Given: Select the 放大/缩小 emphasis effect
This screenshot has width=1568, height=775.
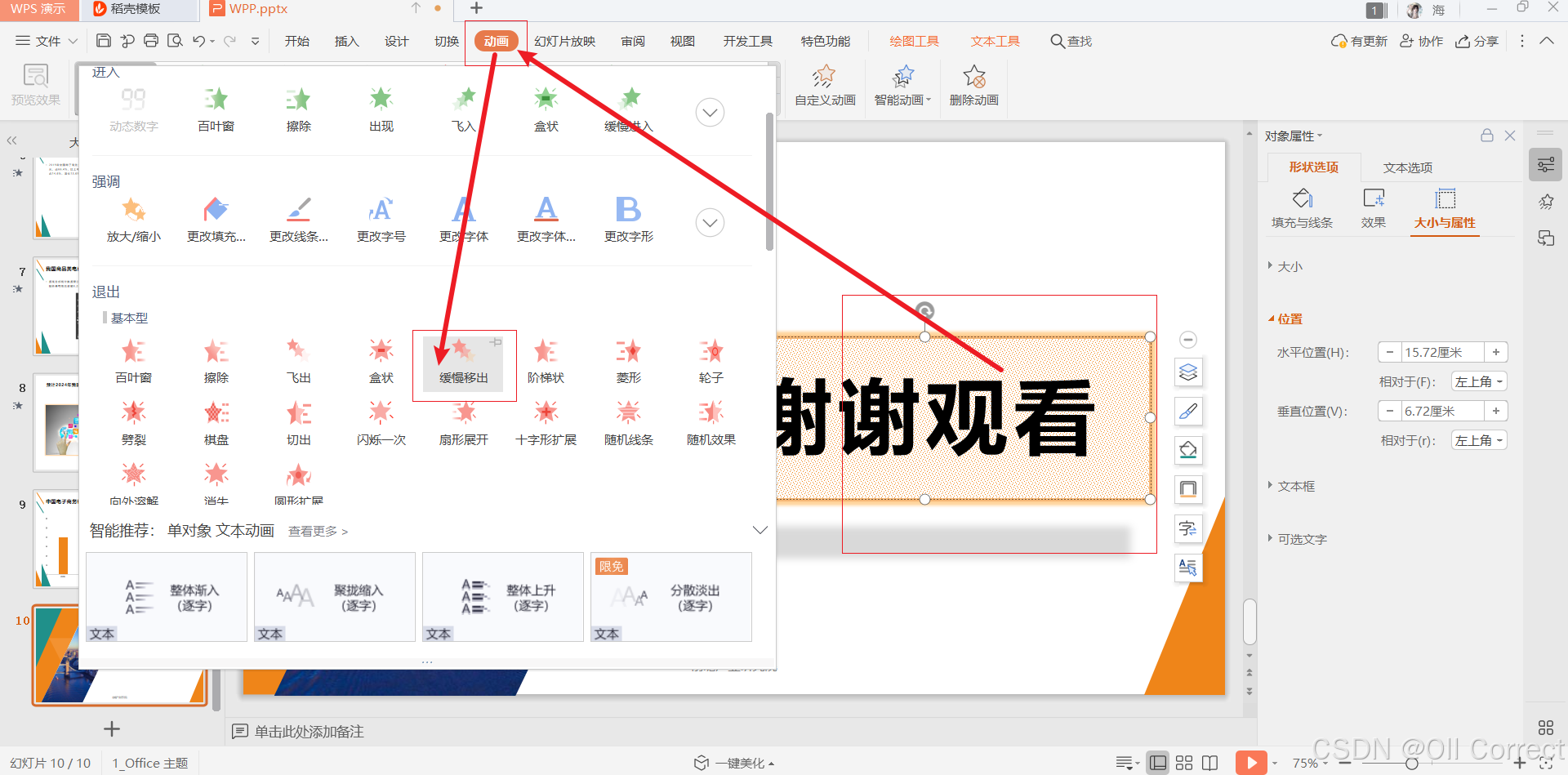Looking at the screenshot, I should (134, 219).
